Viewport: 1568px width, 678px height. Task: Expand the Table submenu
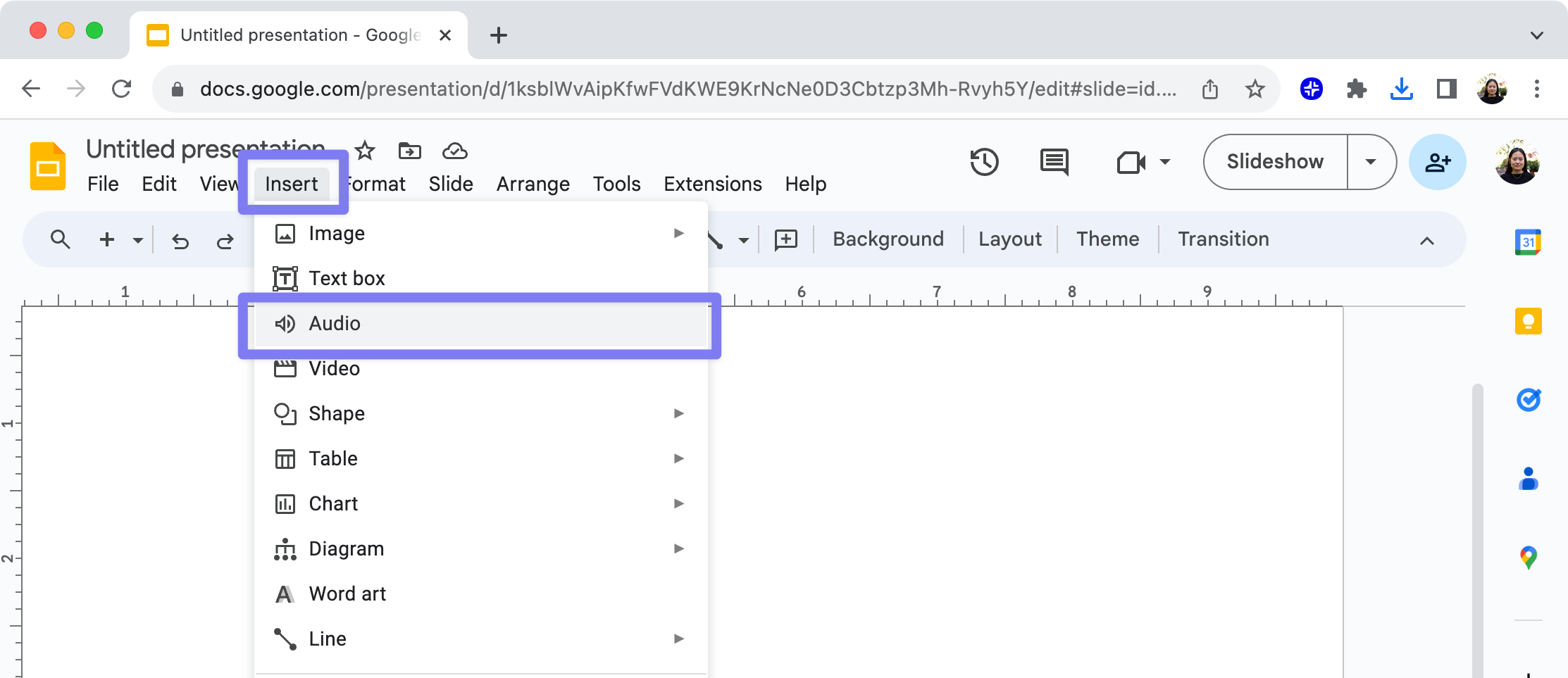point(678,458)
